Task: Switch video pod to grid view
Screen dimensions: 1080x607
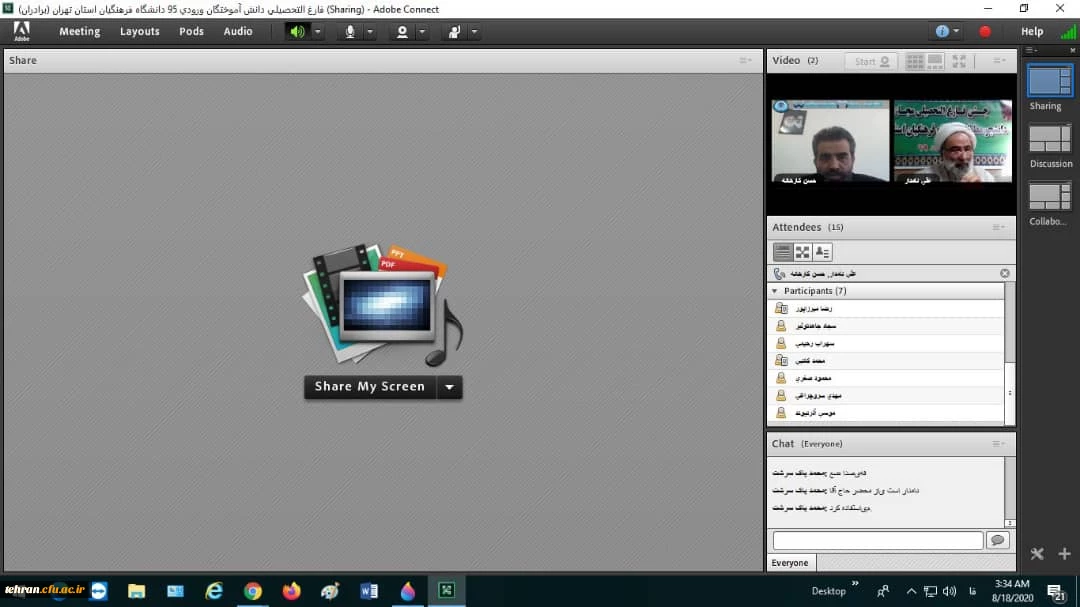Action: point(914,61)
